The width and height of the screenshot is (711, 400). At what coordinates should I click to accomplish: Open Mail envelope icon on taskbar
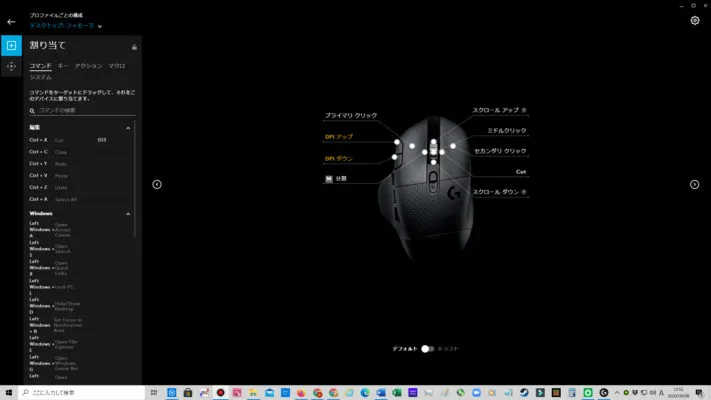click(269, 393)
